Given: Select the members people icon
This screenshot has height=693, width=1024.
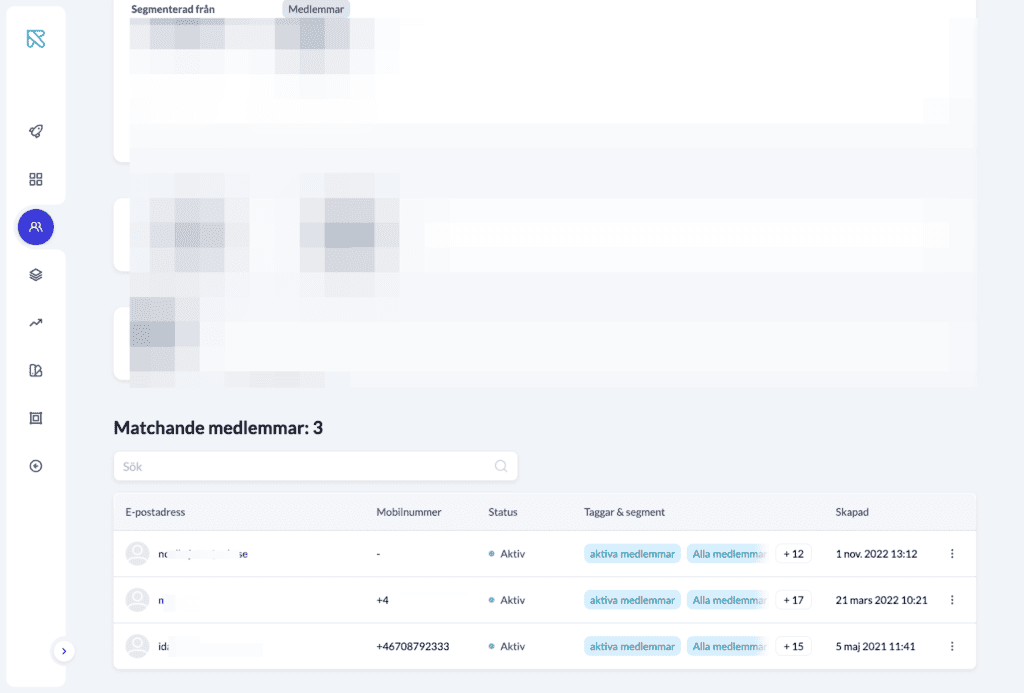Looking at the screenshot, I should [36, 227].
